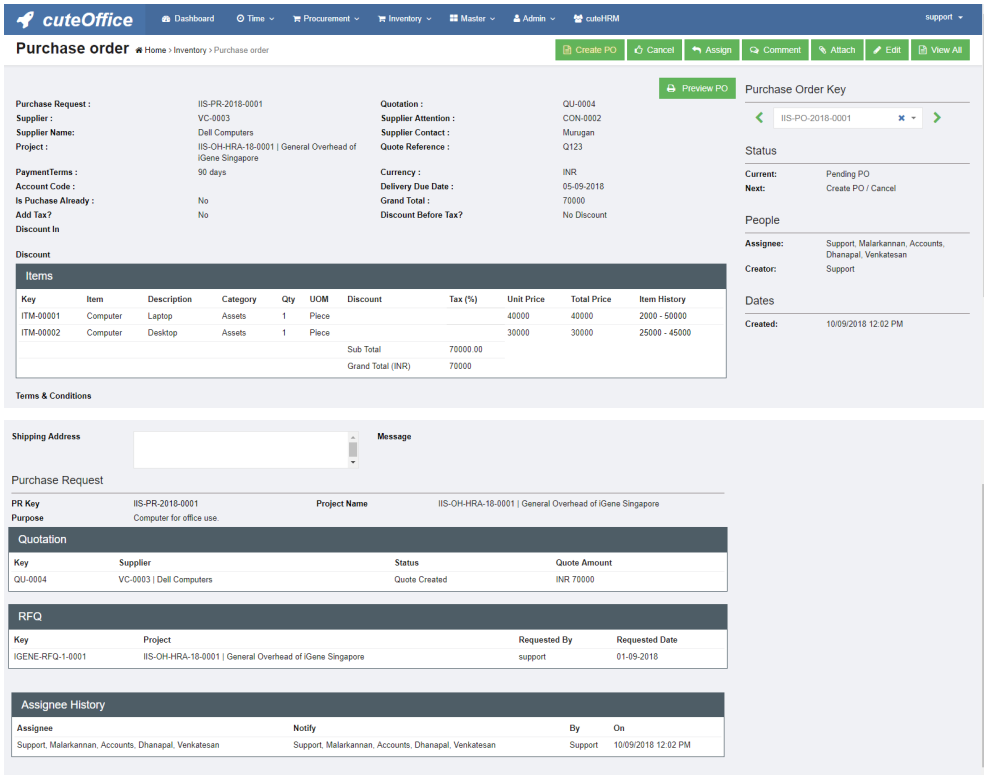The height and width of the screenshot is (775, 991).
Task: Open the Inventory menu
Action: [404, 18]
